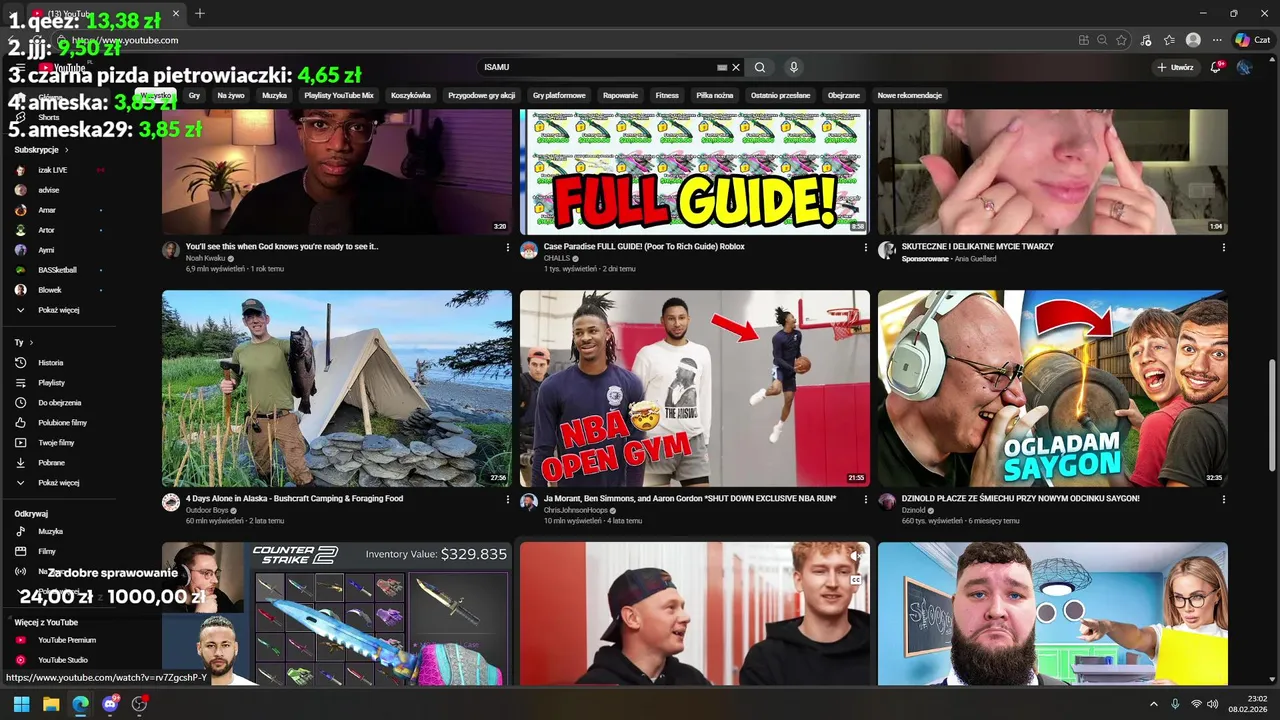
Task: Select Ostatnio przesłane filter chip
Action: [781, 95]
